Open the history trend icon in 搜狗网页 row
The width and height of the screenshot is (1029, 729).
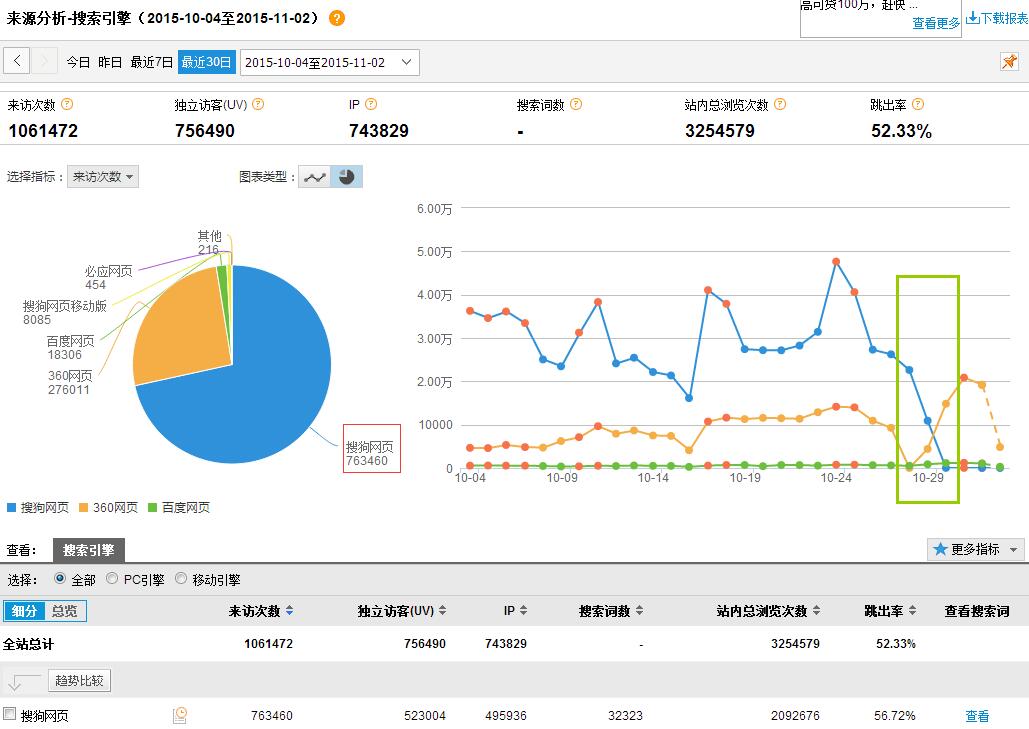coord(180,715)
